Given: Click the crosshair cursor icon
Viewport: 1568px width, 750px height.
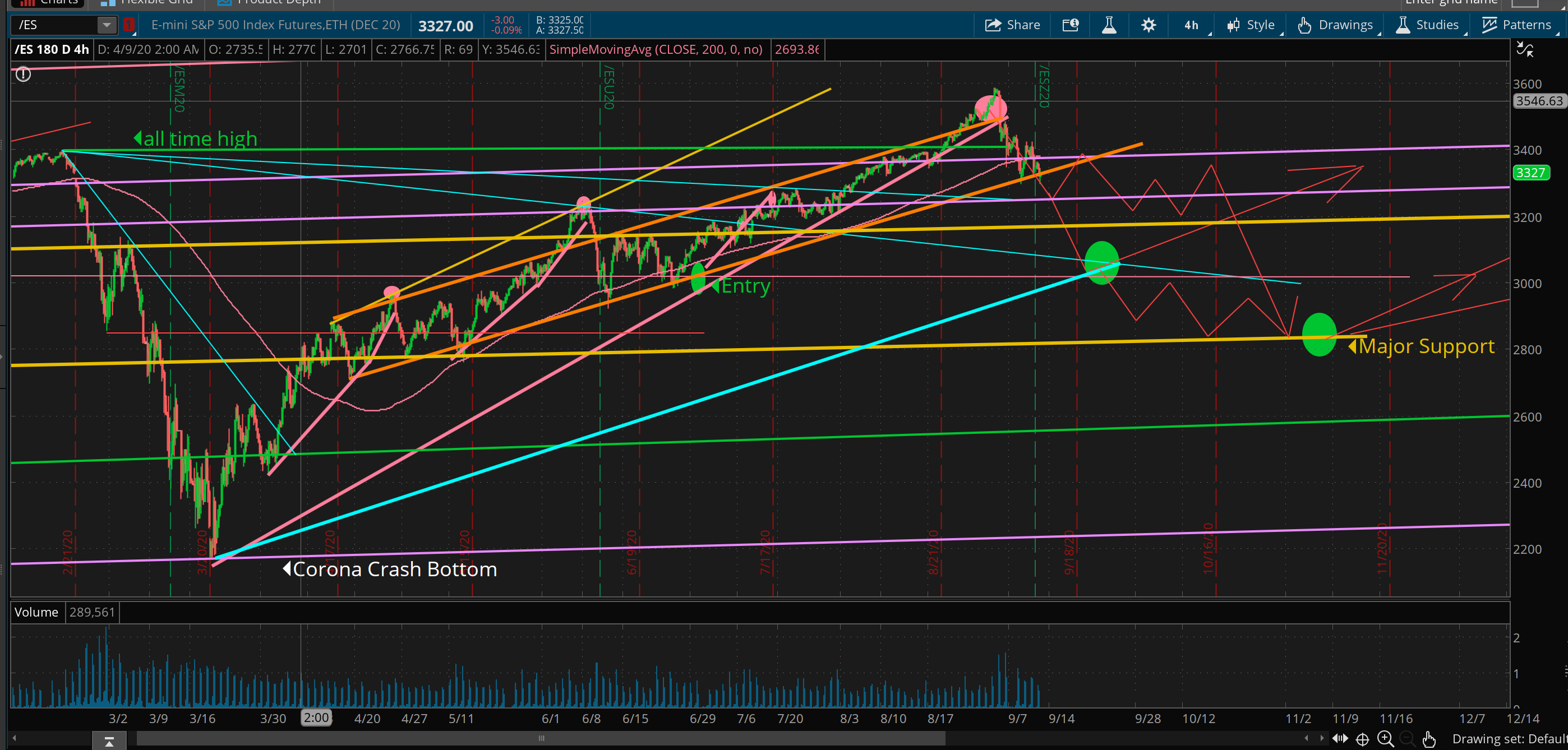Looking at the screenshot, I should tap(1362, 738).
